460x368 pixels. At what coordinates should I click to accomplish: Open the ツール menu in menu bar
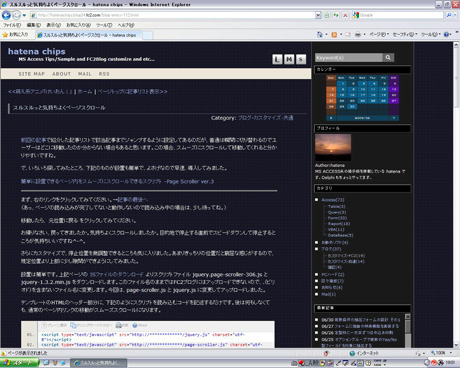104,25
